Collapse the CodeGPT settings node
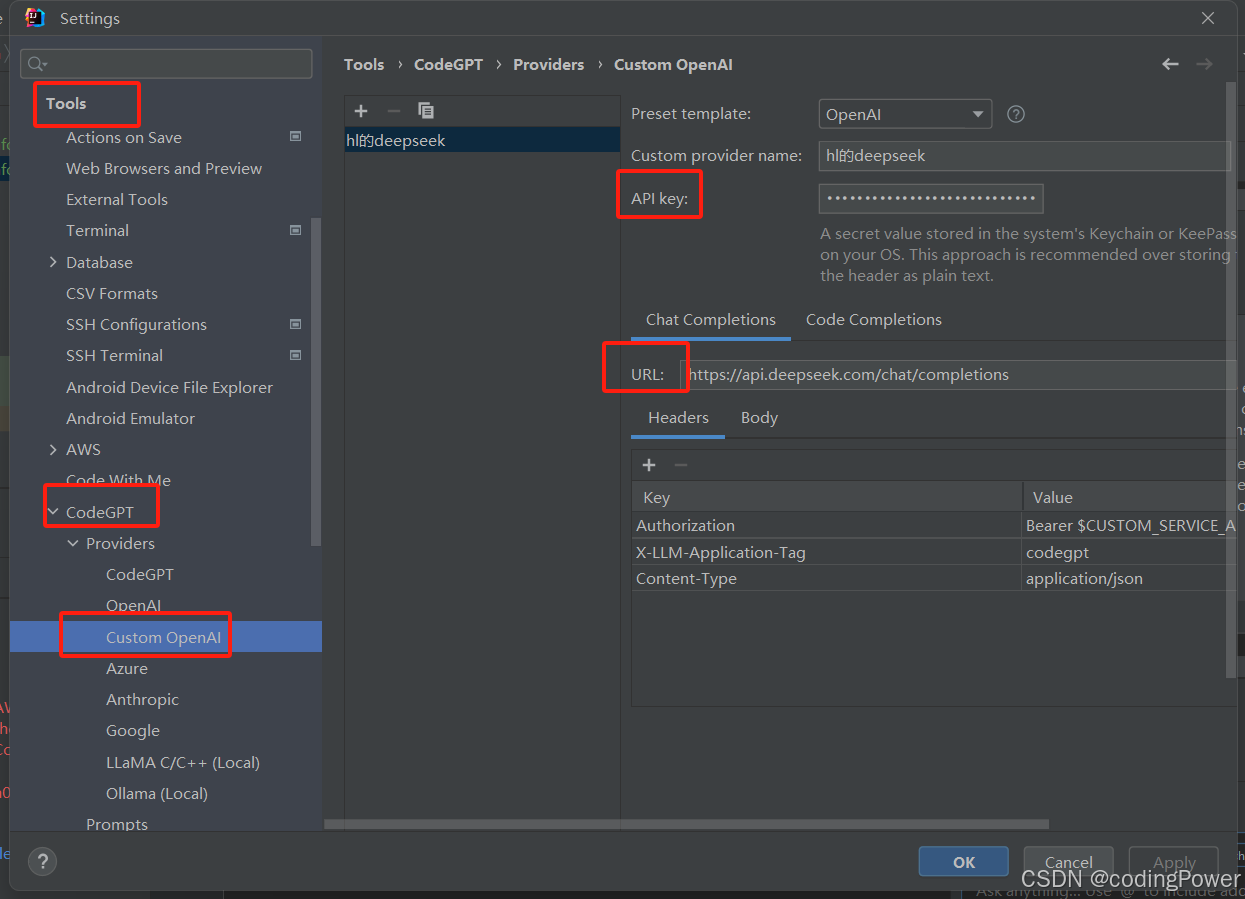The image size is (1245, 899). pos(53,512)
